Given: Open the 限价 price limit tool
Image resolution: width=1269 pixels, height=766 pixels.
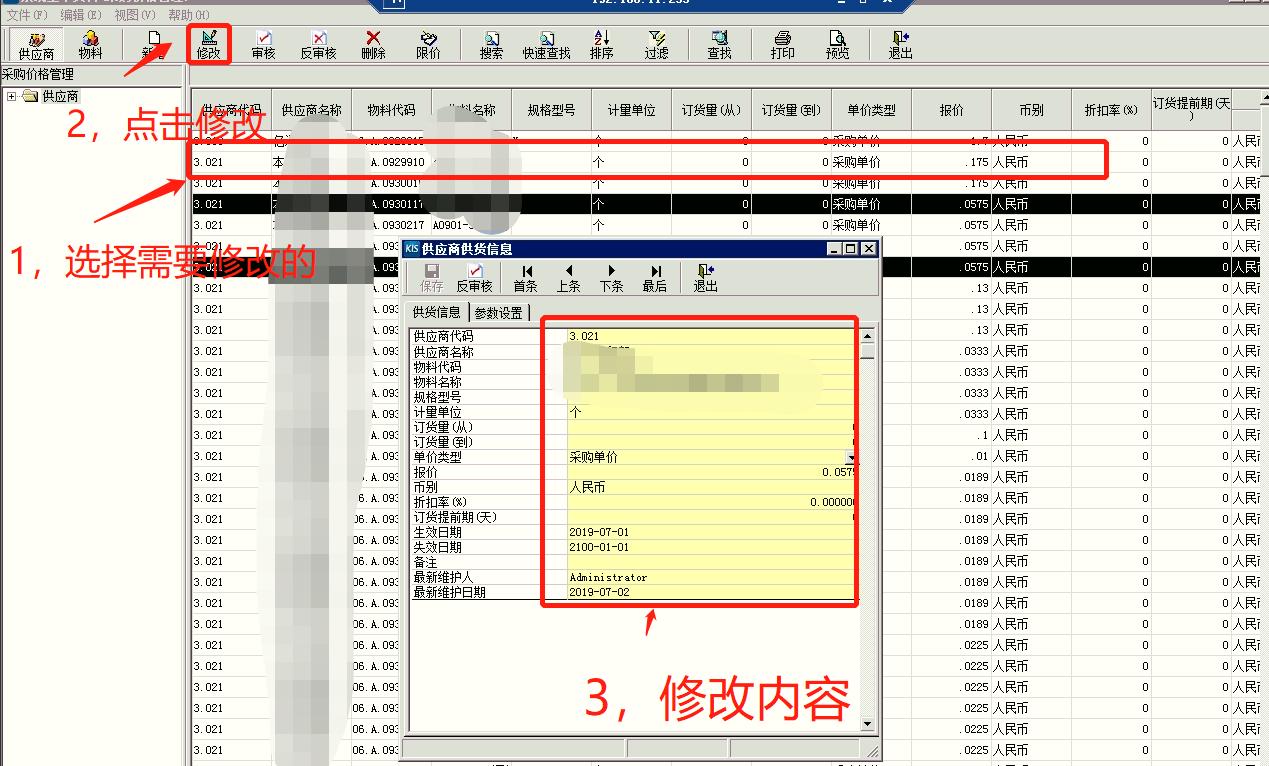Looking at the screenshot, I should click(x=426, y=45).
